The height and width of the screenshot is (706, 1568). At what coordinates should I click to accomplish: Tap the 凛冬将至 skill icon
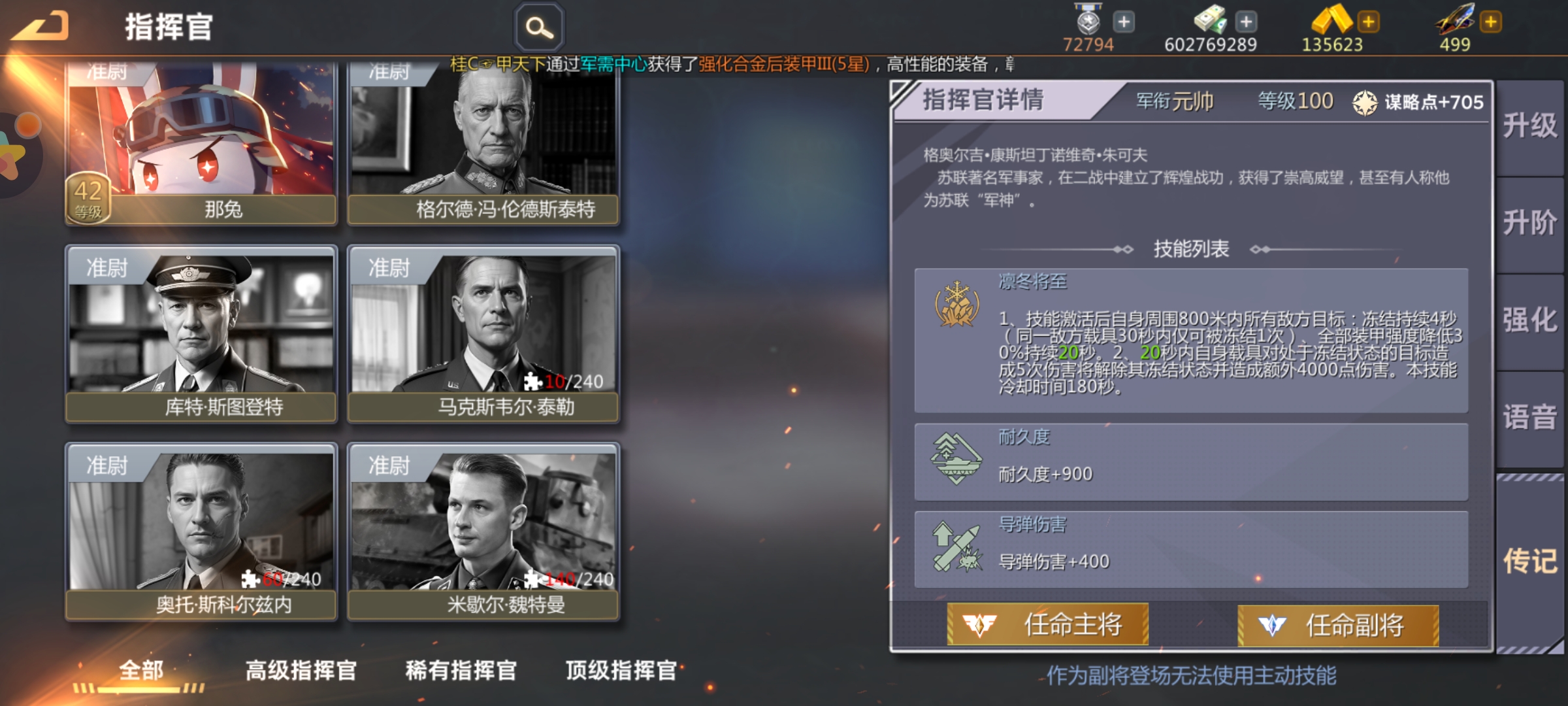tap(957, 304)
